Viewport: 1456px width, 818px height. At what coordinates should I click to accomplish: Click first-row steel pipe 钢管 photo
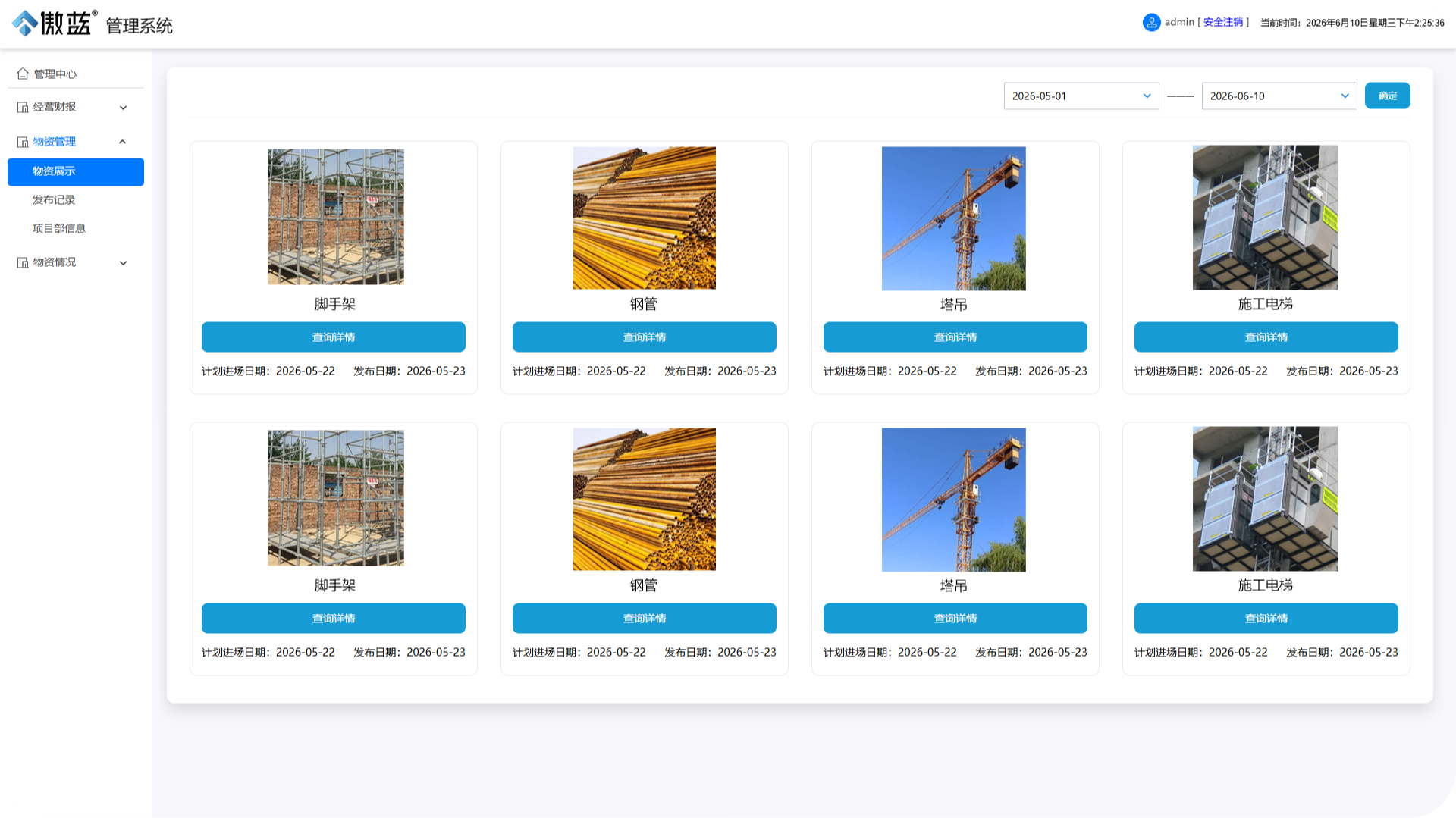coord(645,218)
